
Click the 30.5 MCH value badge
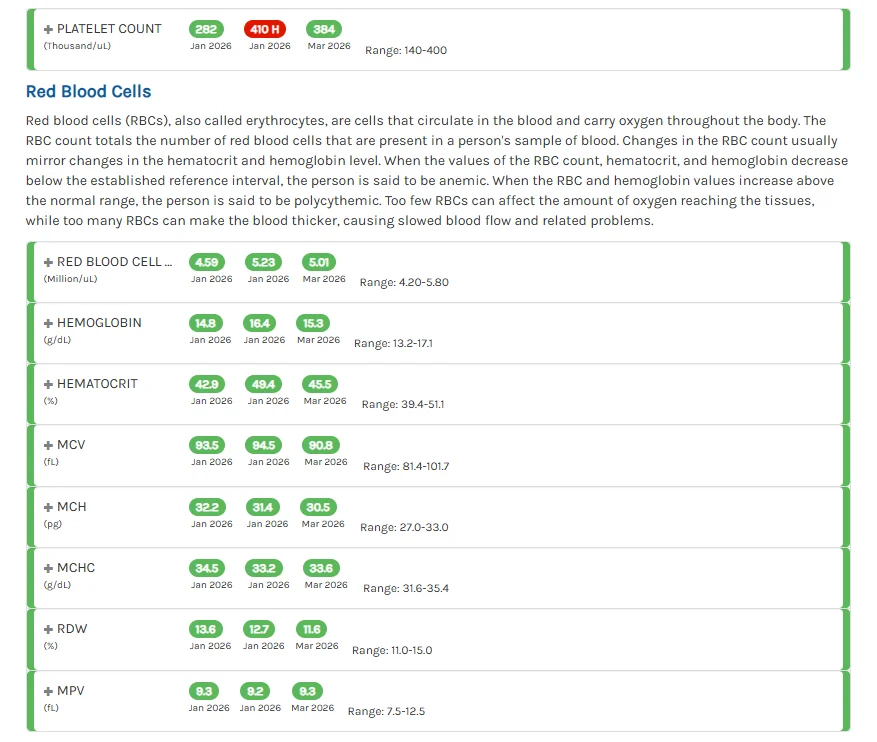pyautogui.click(x=318, y=507)
